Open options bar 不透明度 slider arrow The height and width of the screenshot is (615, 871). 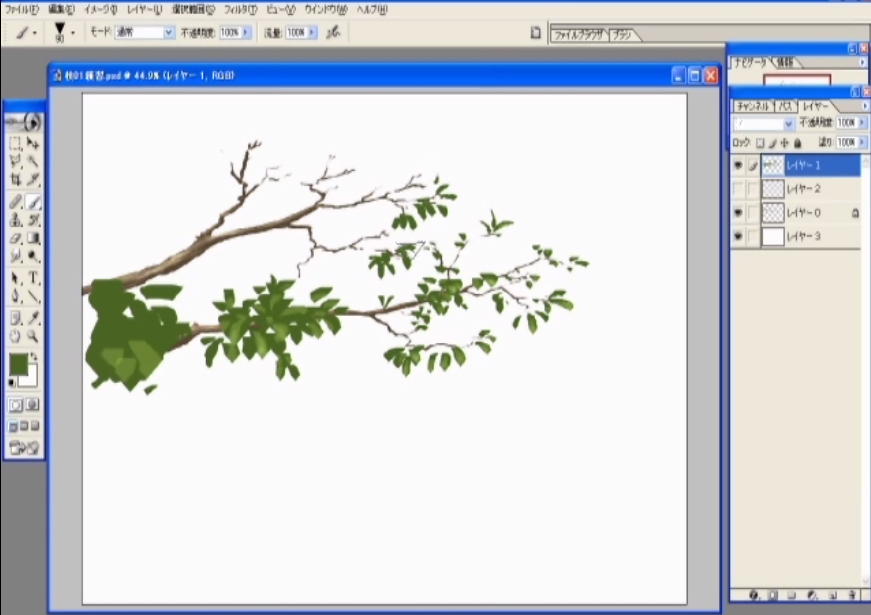click(x=246, y=33)
